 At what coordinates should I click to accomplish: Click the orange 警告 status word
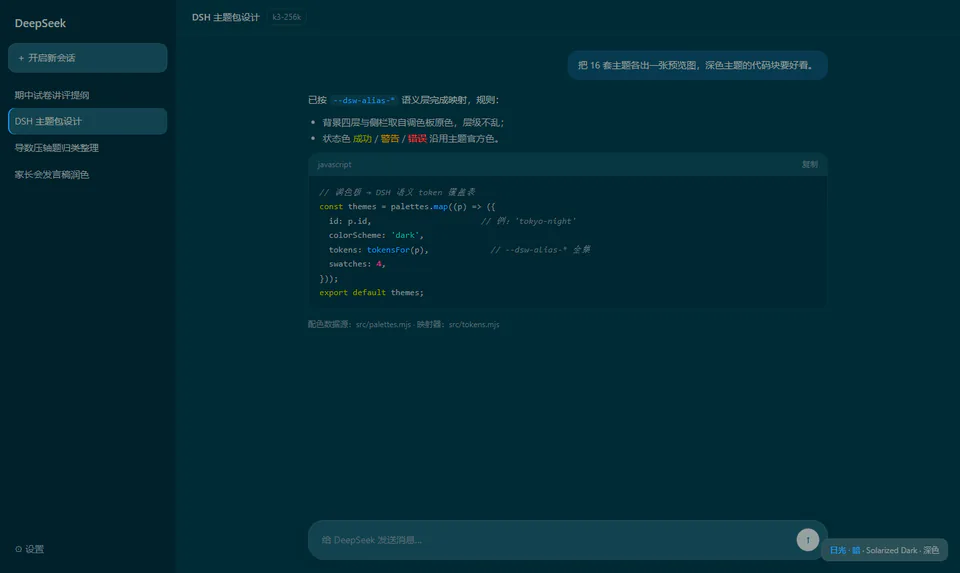pyautogui.click(x=389, y=139)
